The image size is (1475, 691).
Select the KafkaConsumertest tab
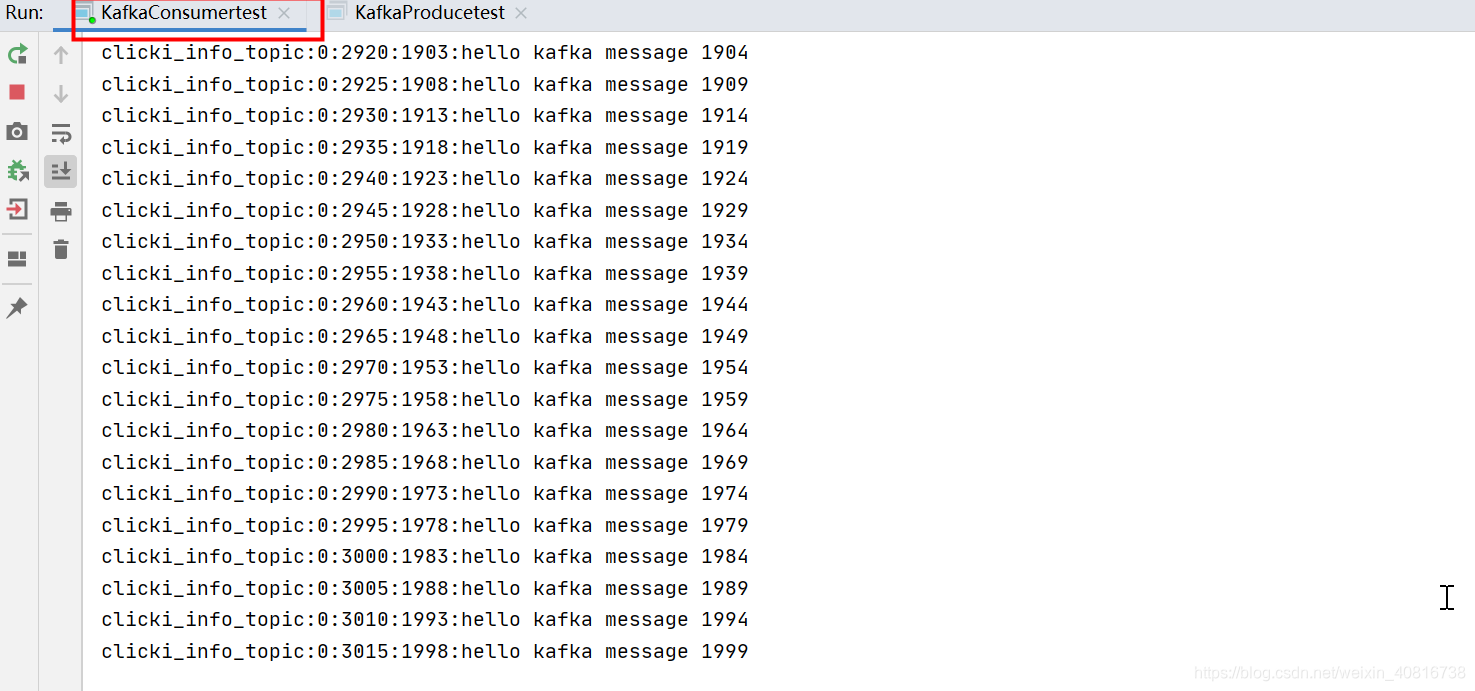[180, 13]
